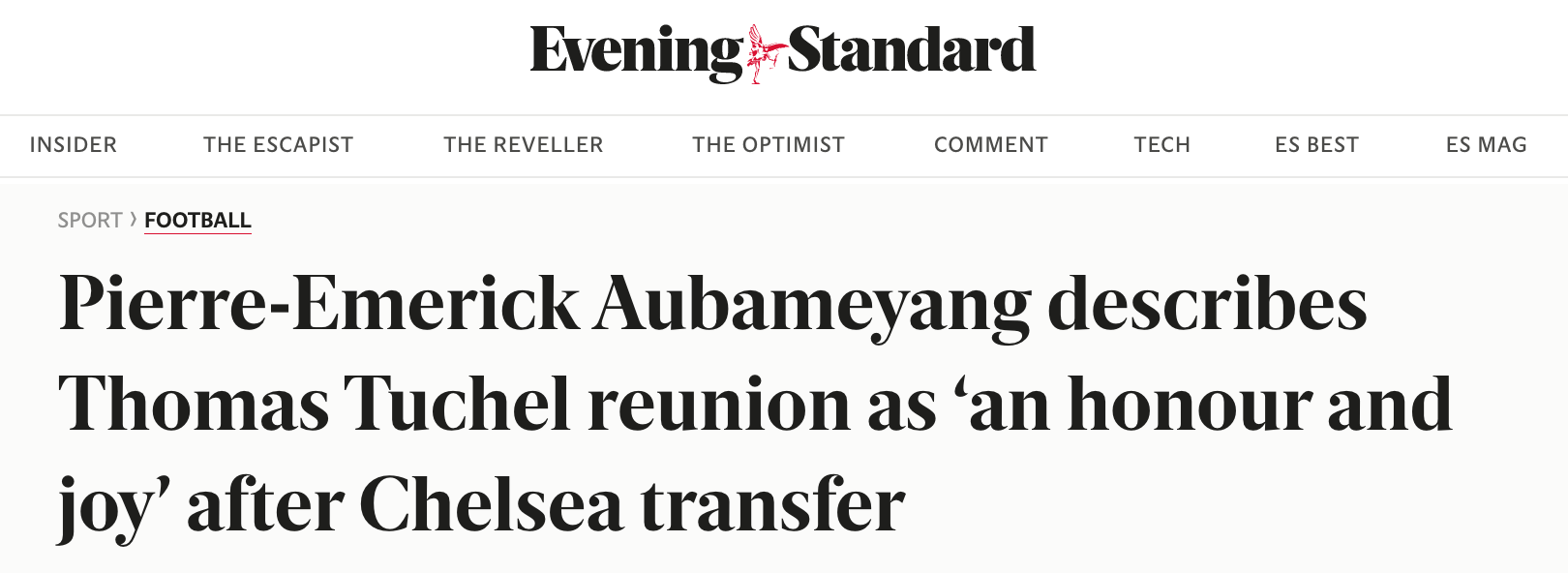Click the word 'Standard' in the masthead

pyautogui.click(x=912, y=49)
